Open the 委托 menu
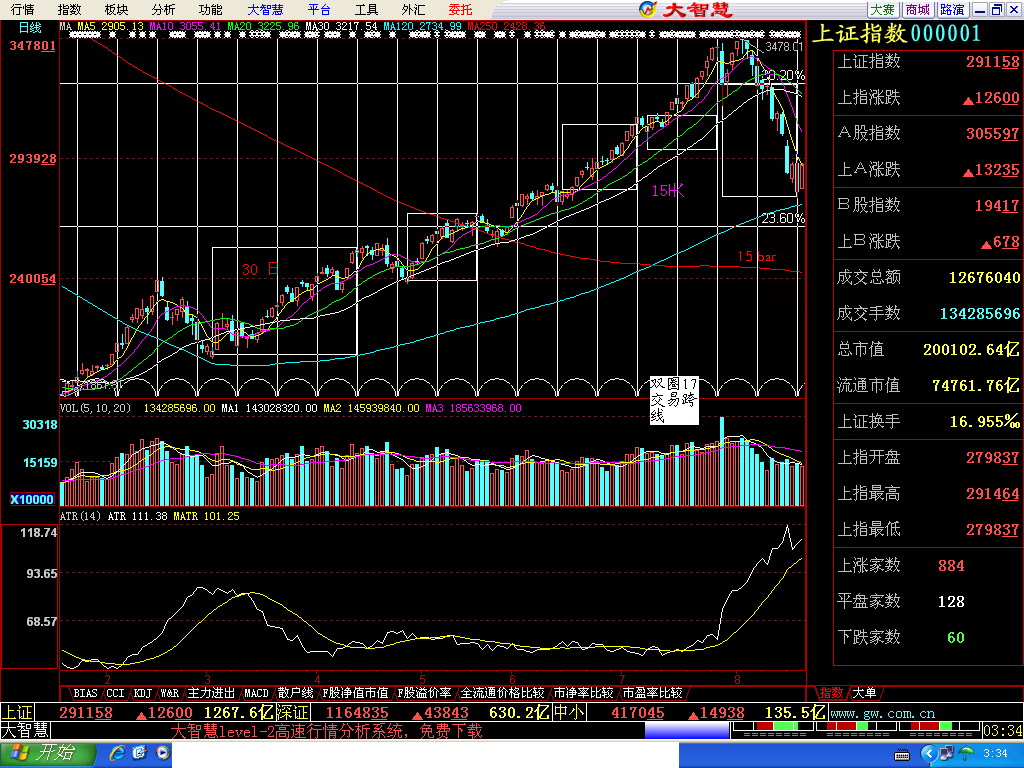1024x768 pixels. tap(460, 9)
